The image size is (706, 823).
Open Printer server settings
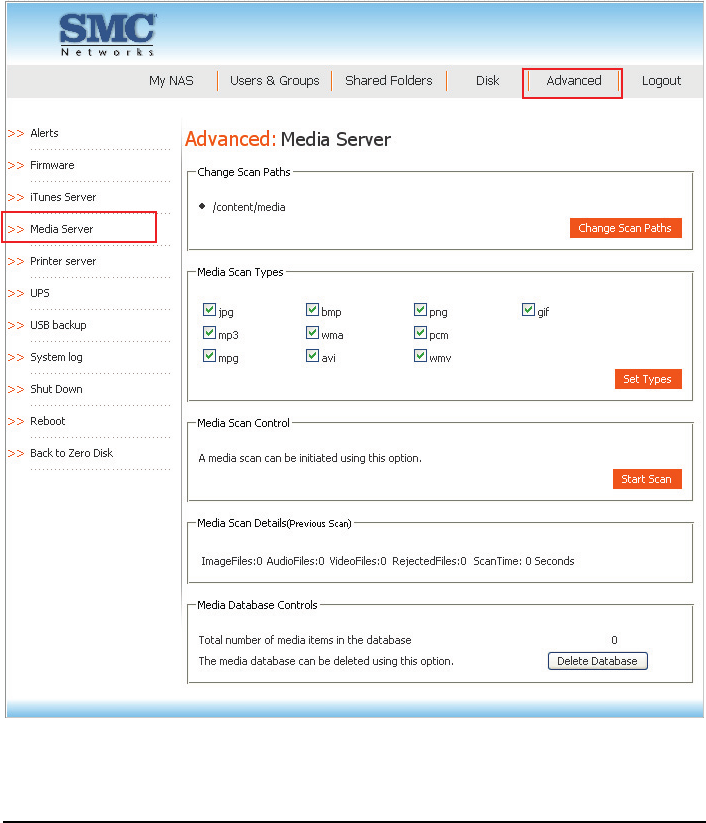63,261
